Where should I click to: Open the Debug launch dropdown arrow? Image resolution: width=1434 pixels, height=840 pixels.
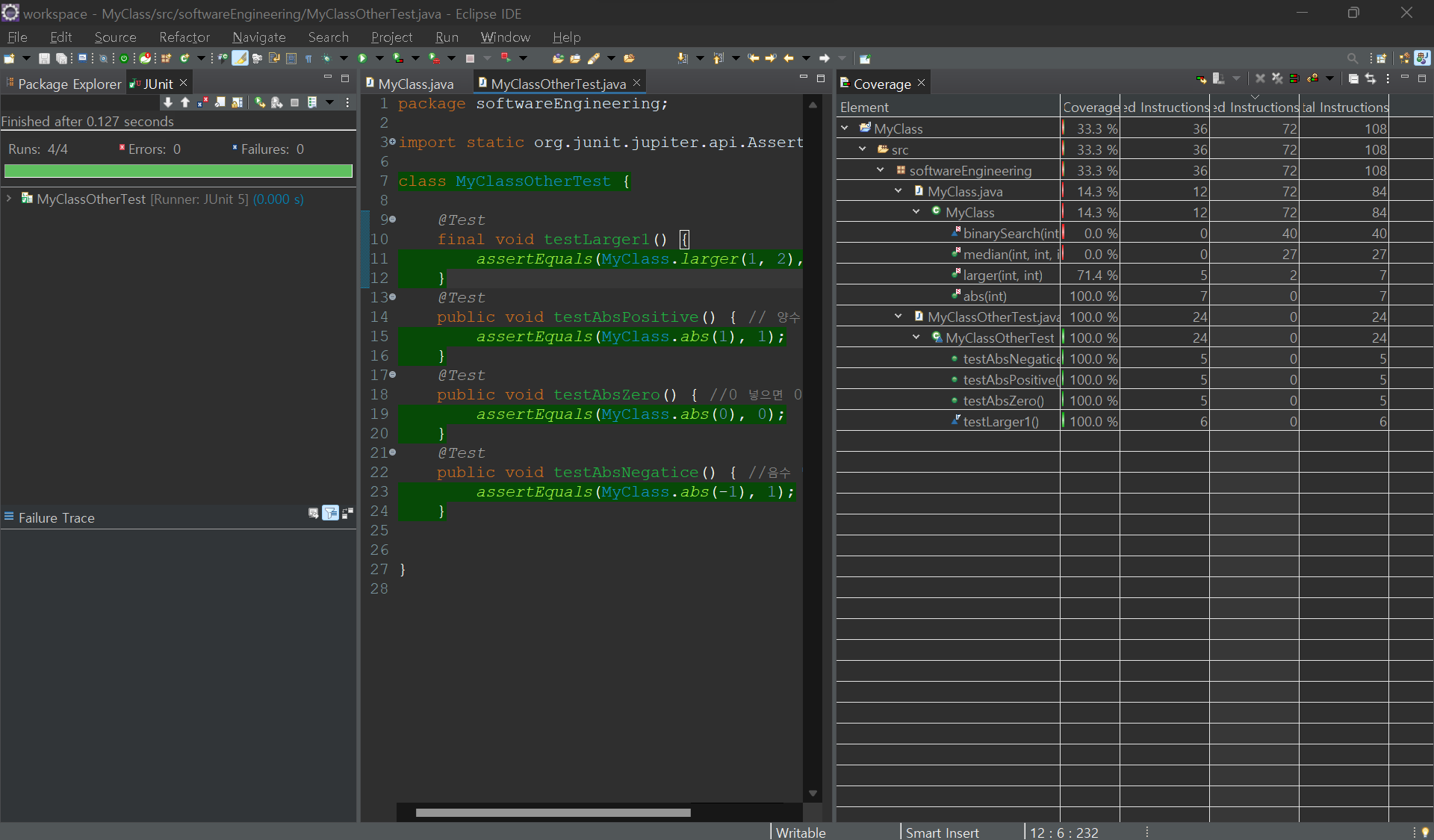tap(344, 58)
